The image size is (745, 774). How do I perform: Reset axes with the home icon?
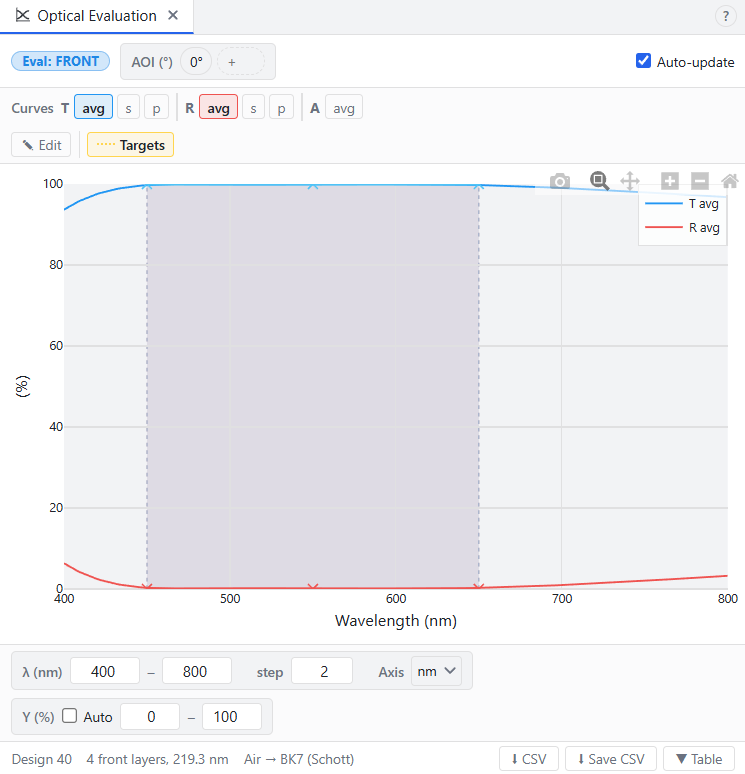tap(730, 181)
